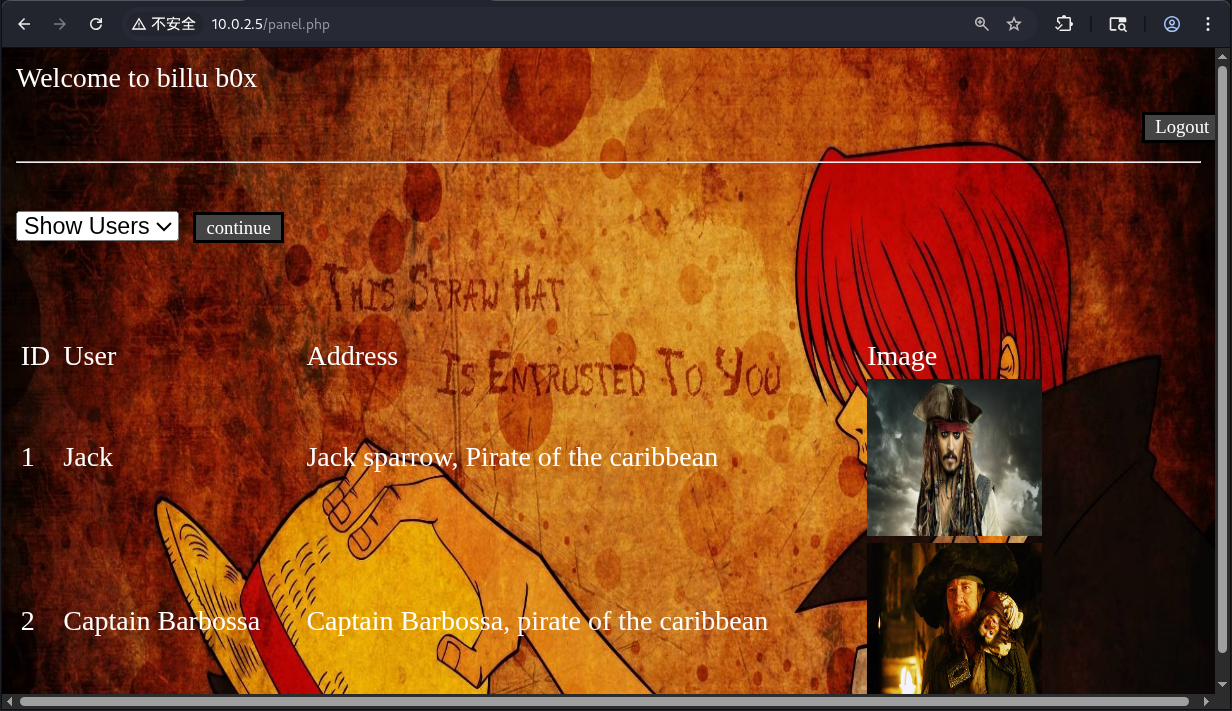1232x711 pixels.
Task: Click the vertical scrollbar thumb
Action: (1222, 360)
